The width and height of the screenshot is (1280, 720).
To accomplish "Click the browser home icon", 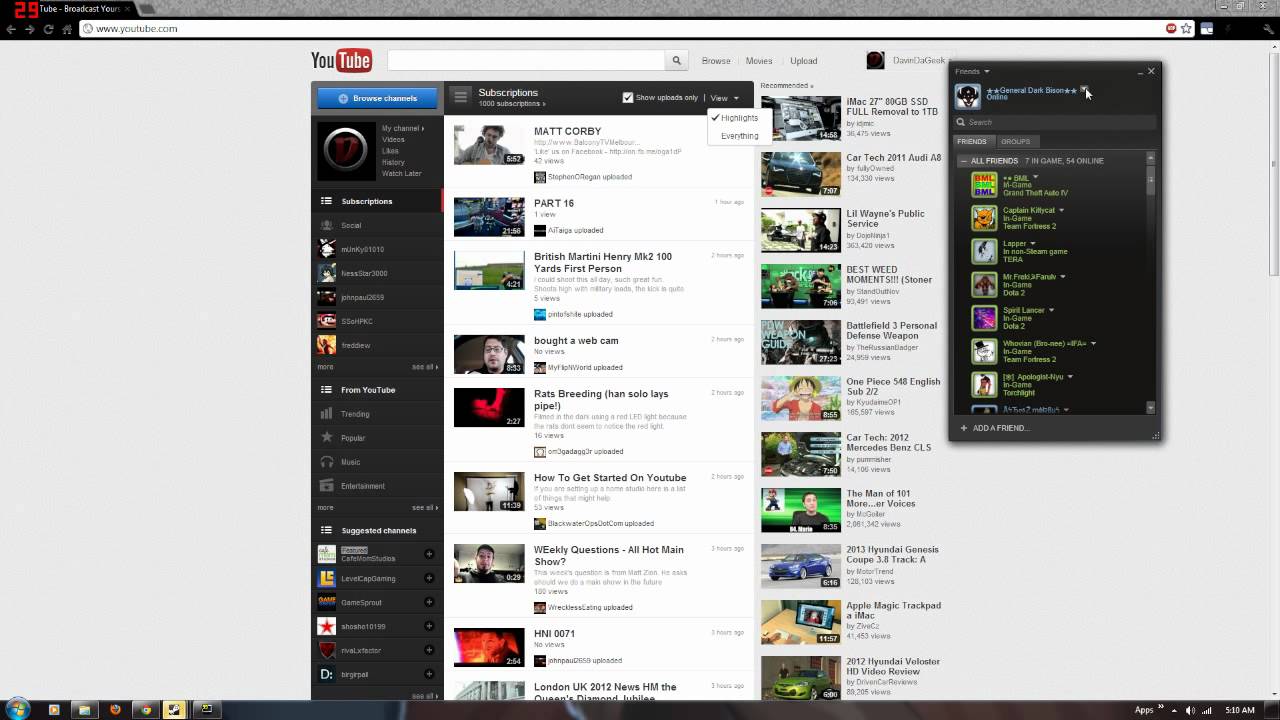I will [67, 29].
